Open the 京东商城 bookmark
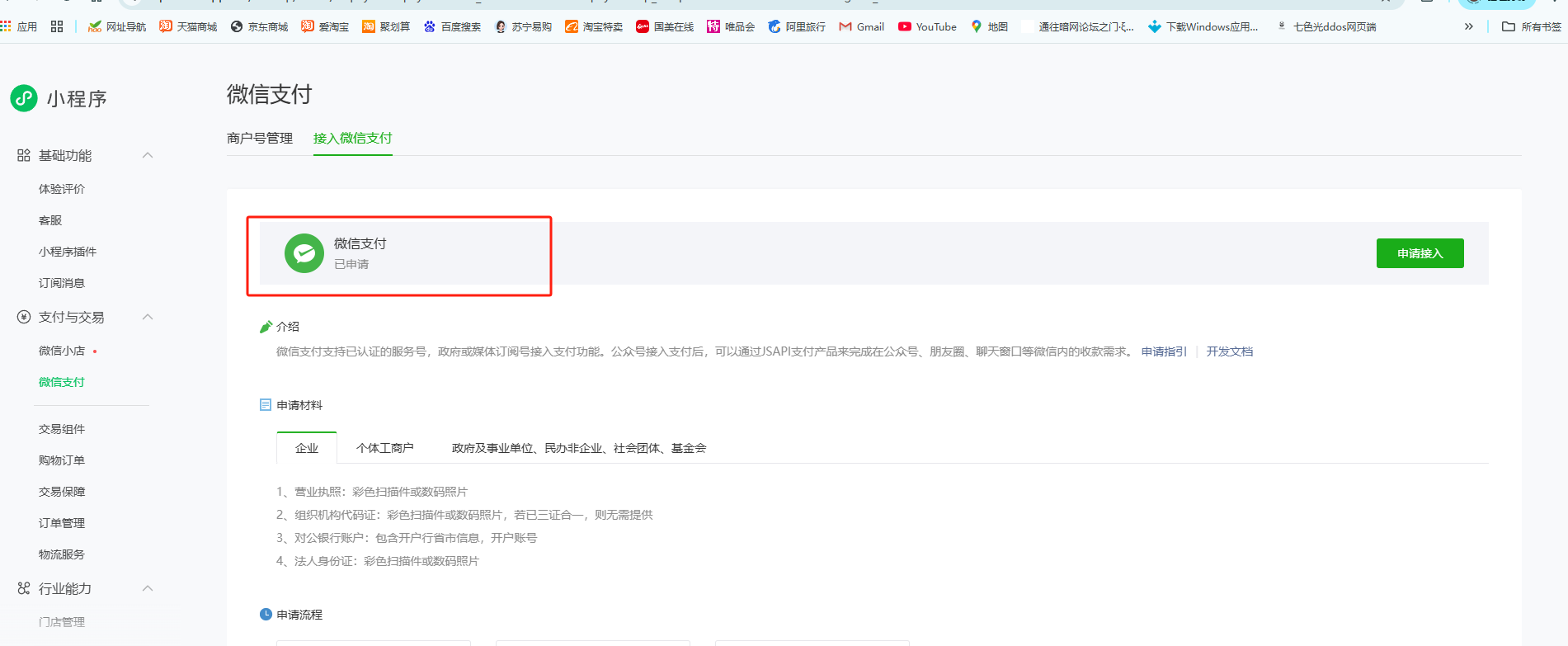 click(x=260, y=26)
